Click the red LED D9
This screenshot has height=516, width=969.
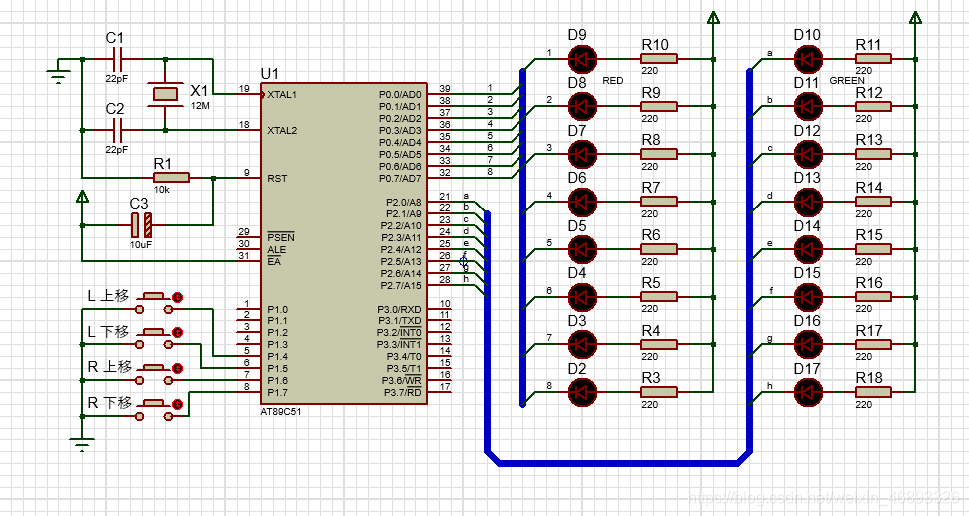point(581,59)
